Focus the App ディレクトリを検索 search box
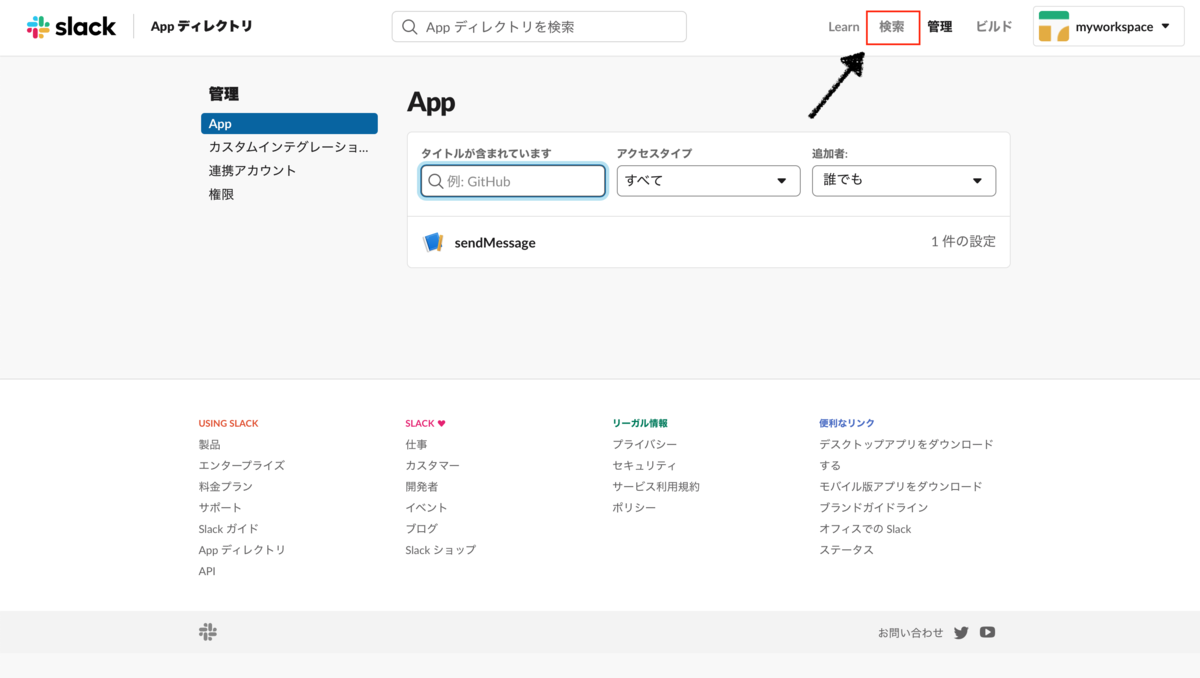This screenshot has height=678, width=1200. point(539,27)
